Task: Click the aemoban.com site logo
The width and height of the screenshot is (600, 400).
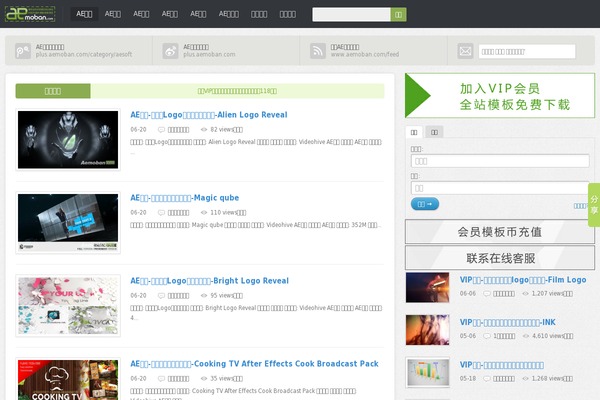Action: 30,14
